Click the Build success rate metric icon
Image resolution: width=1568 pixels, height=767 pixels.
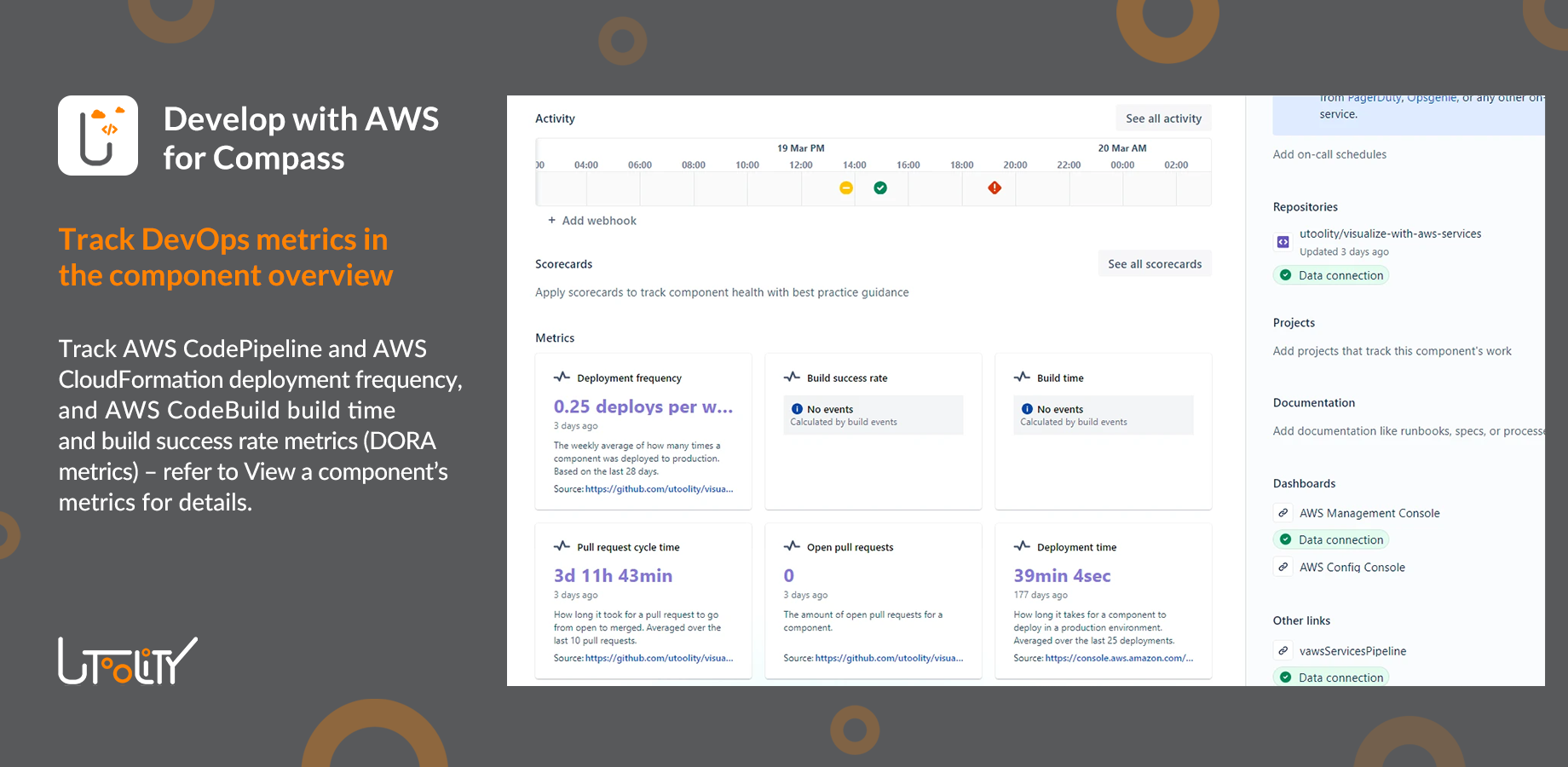pos(793,377)
